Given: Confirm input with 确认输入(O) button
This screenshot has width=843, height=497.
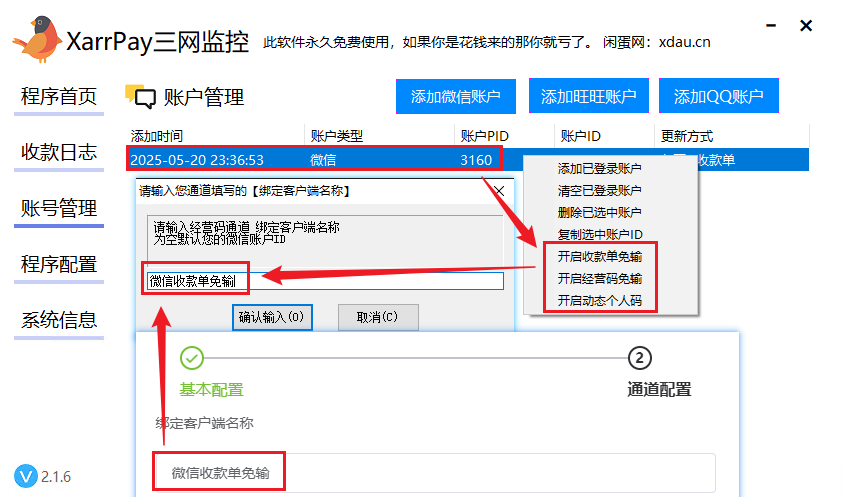Looking at the screenshot, I should pyautogui.click(x=272, y=317).
